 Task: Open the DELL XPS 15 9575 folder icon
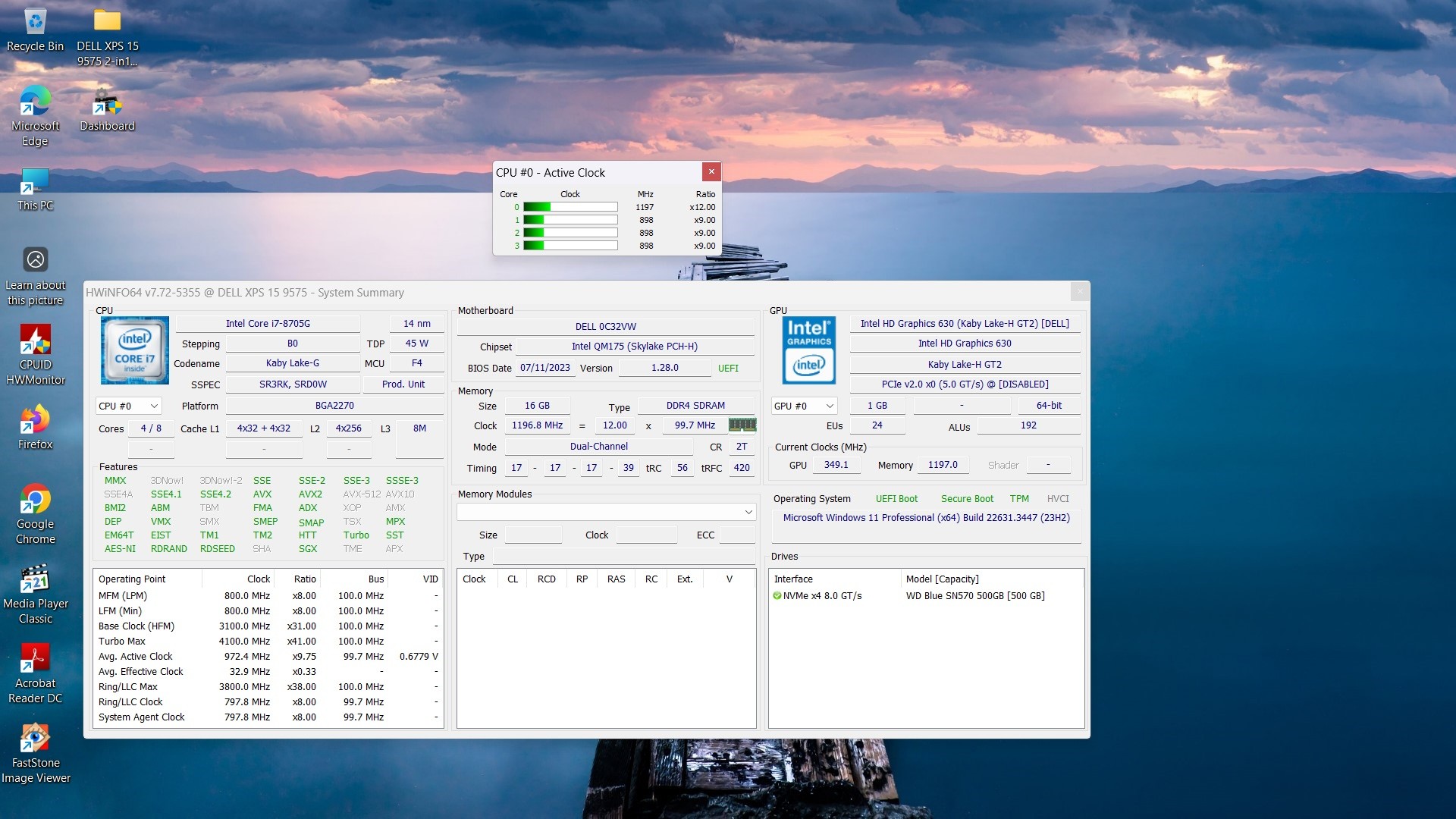coord(107,36)
